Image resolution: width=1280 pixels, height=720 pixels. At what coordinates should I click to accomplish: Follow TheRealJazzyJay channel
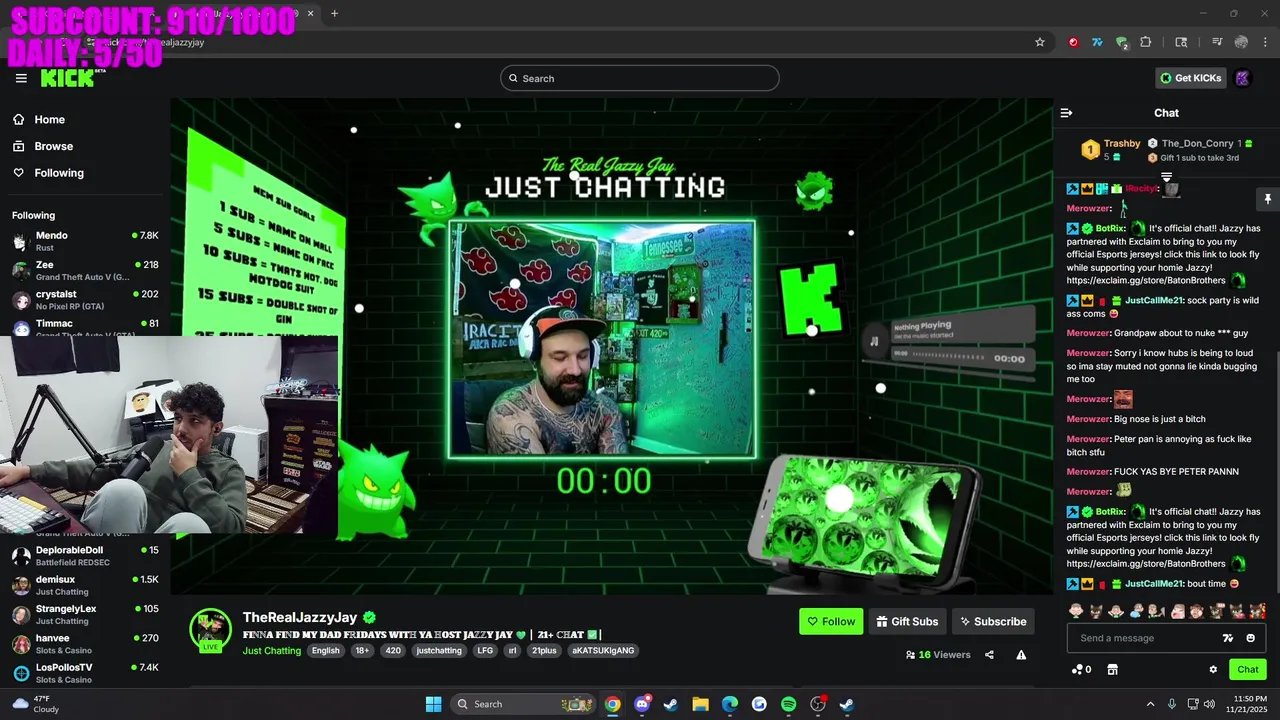pos(831,621)
